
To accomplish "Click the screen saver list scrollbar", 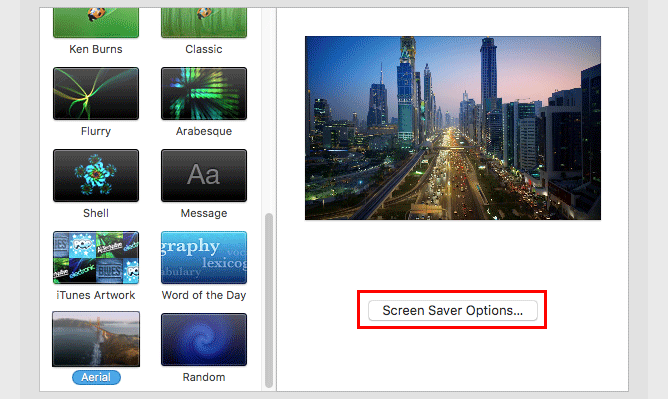I will coord(269,300).
